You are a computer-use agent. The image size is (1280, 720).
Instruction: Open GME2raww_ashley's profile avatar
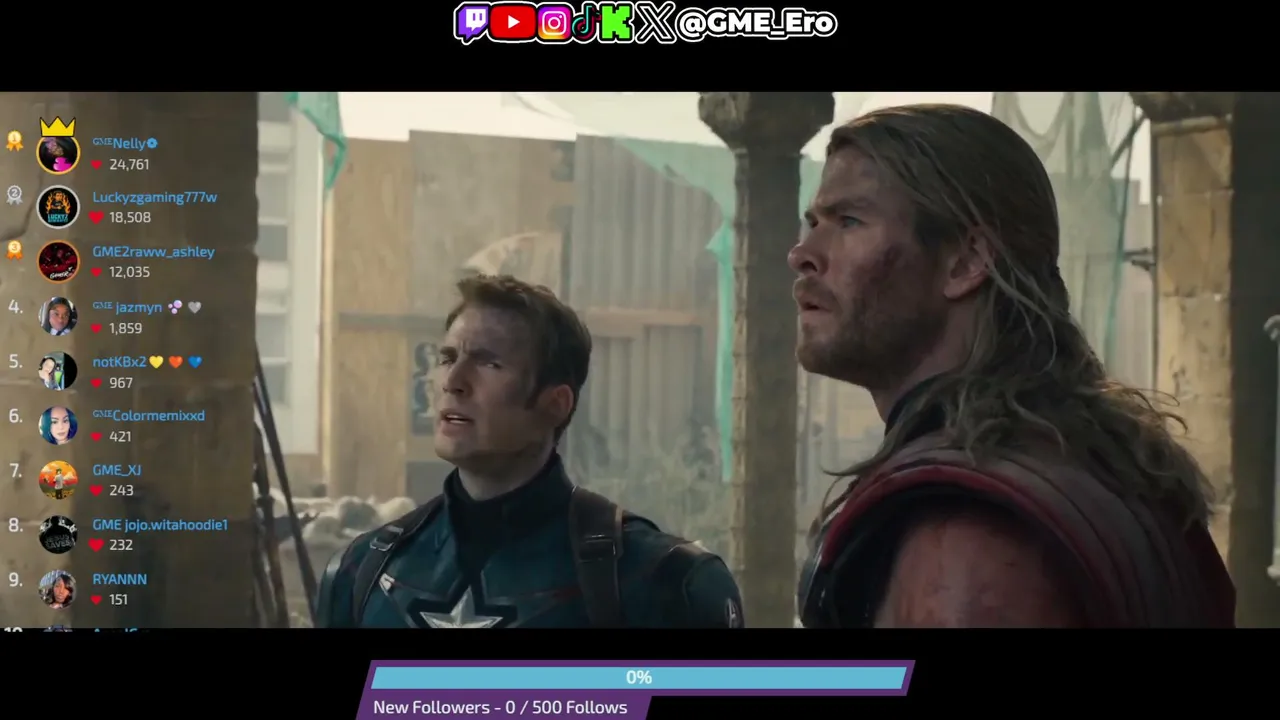tap(58, 262)
